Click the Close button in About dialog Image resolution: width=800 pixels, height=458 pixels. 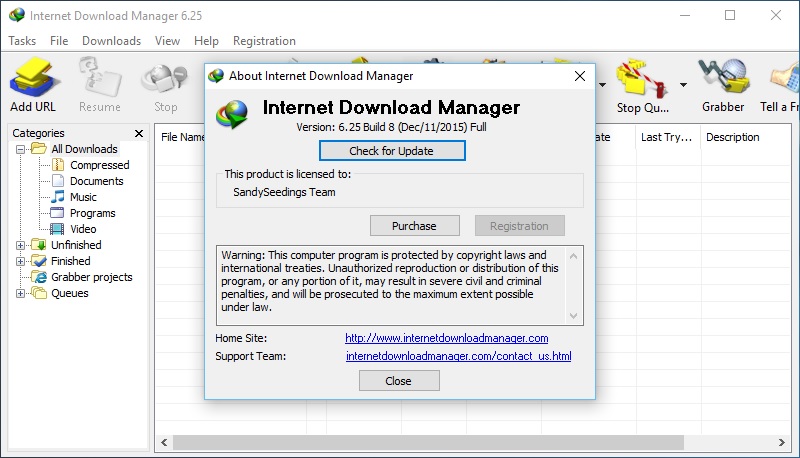pos(399,380)
